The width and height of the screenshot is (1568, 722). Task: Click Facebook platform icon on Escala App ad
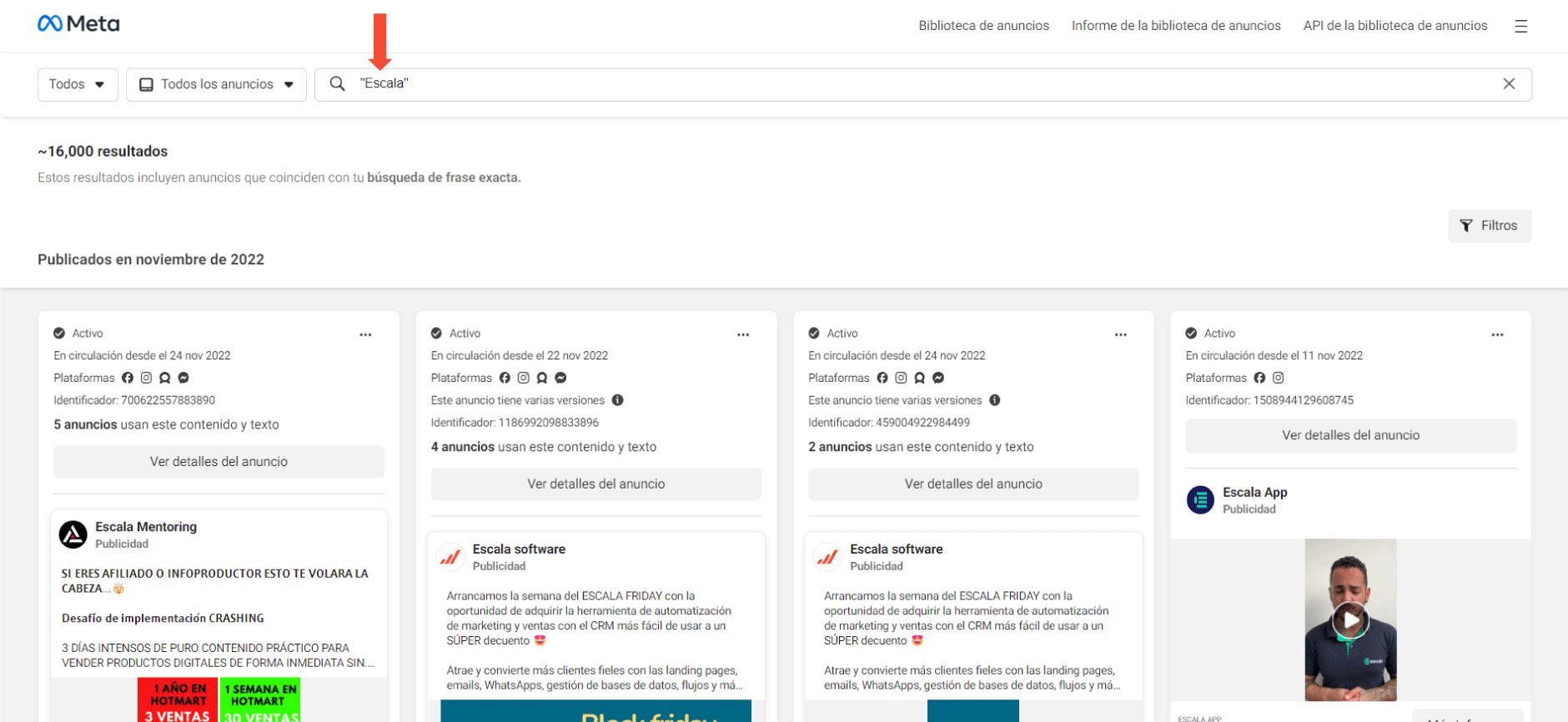pyautogui.click(x=1259, y=378)
